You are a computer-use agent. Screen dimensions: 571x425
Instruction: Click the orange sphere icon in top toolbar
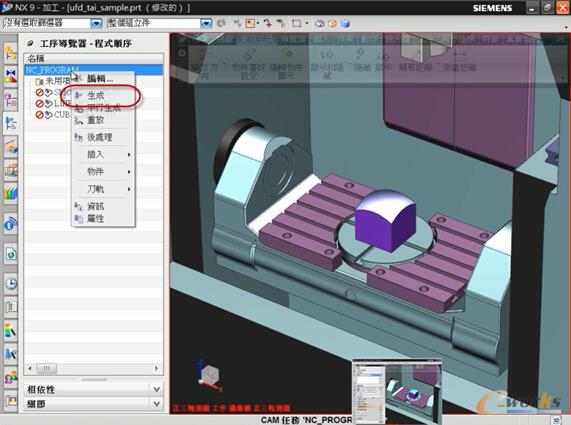[x=332, y=24]
